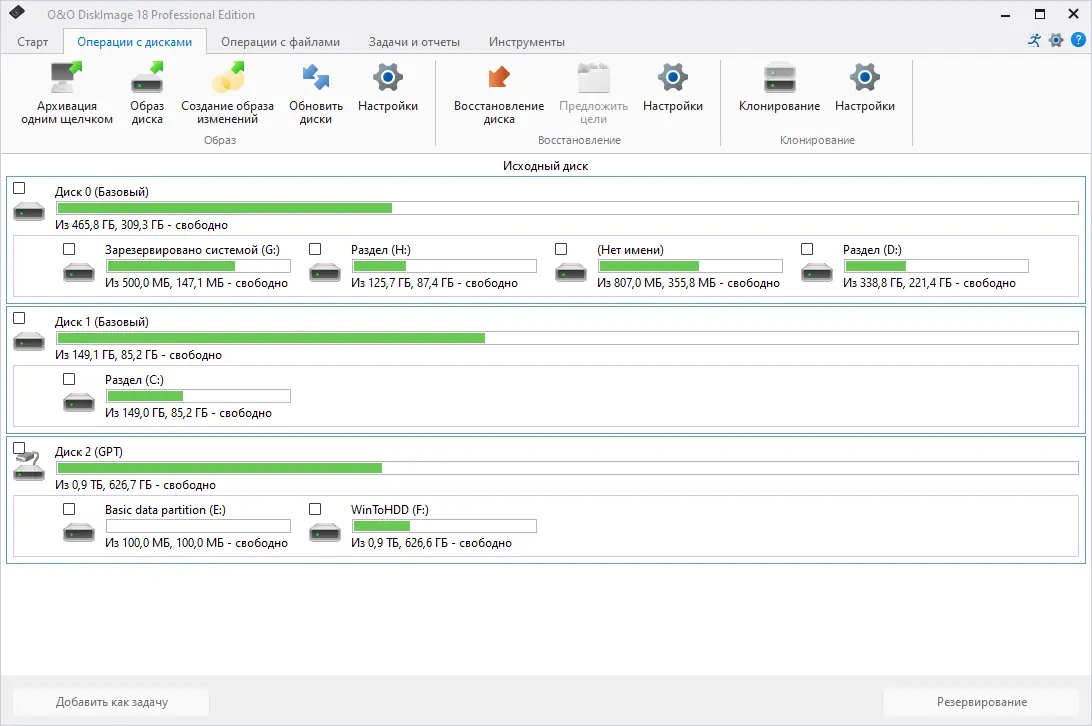Select the Зарезервировано системой (G:) checkbox
1092x726 pixels.
pos(69,249)
